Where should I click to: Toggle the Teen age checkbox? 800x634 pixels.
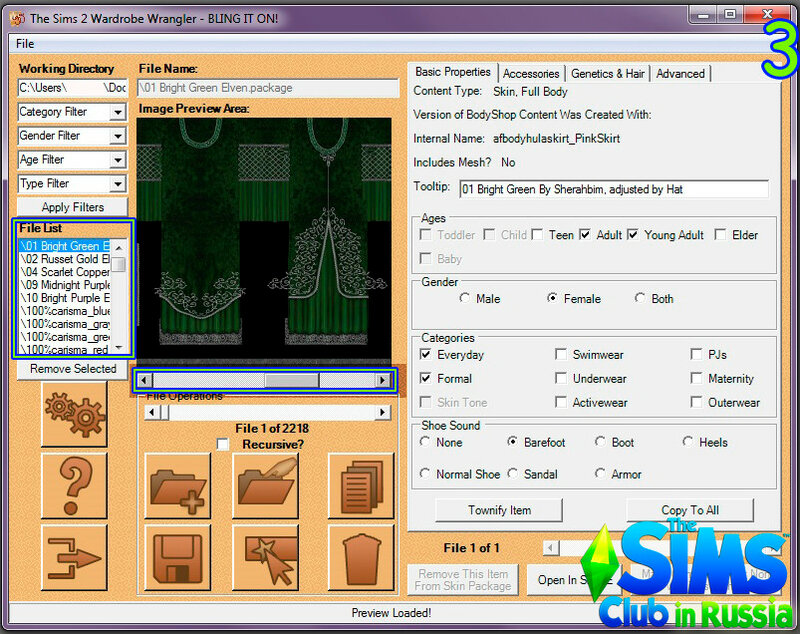pos(537,235)
